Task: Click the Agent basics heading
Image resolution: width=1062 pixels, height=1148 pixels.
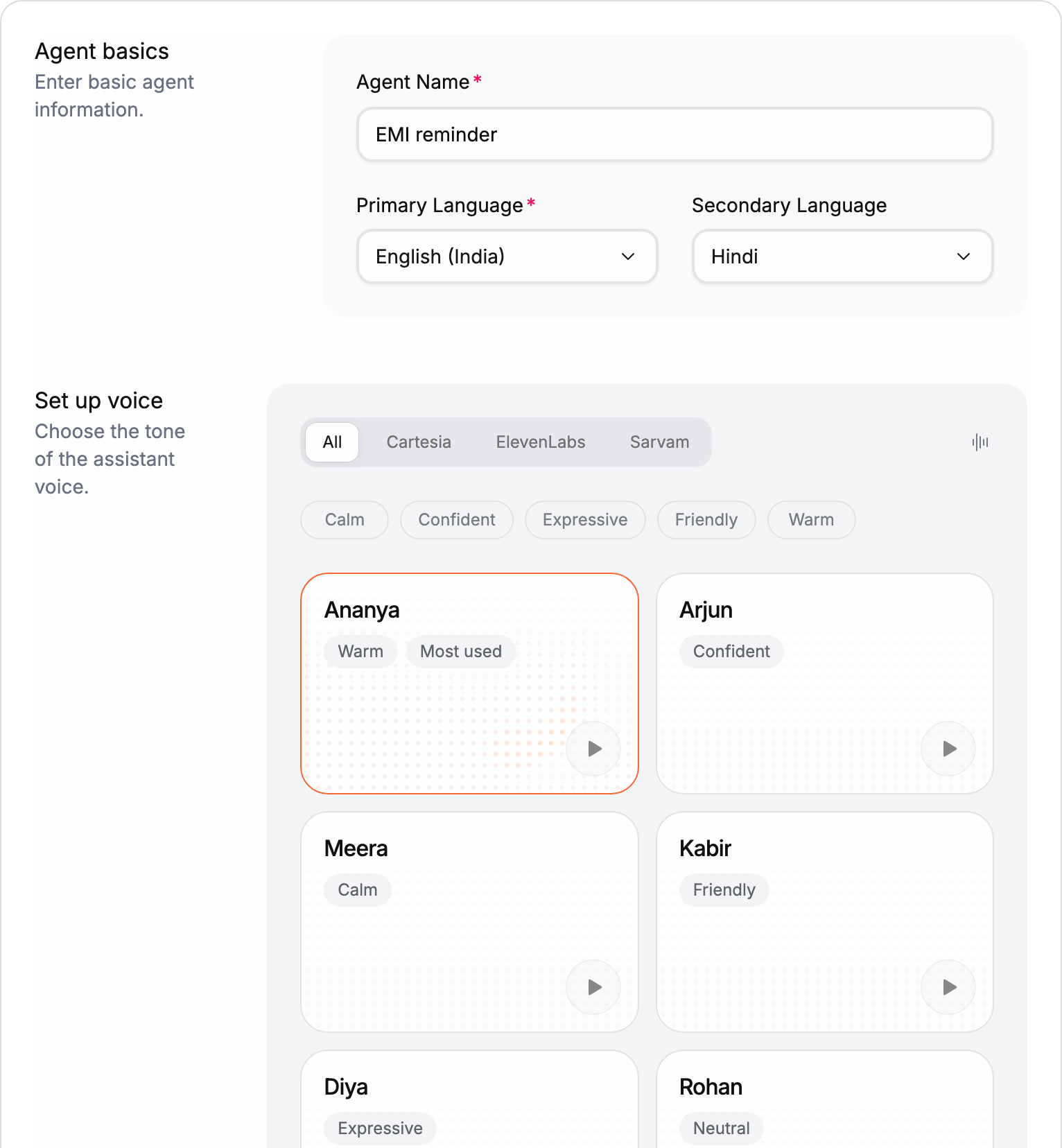Action: [102, 51]
